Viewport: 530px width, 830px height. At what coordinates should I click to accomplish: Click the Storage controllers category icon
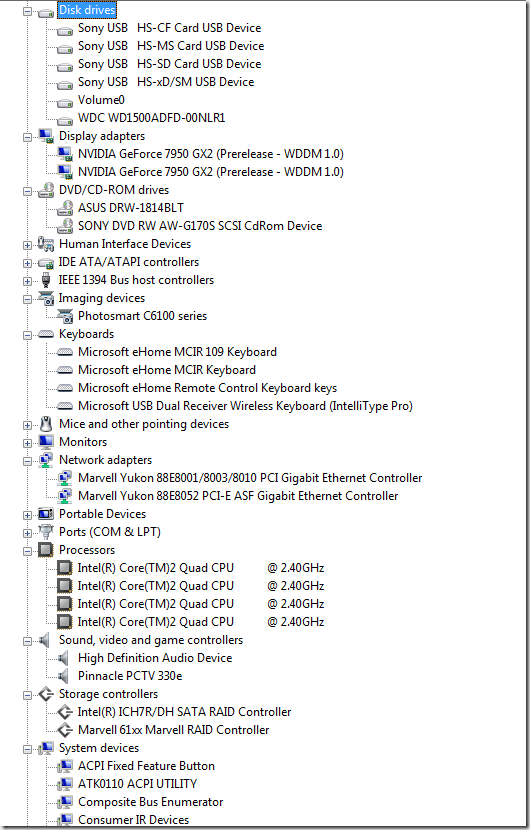coord(46,693)
